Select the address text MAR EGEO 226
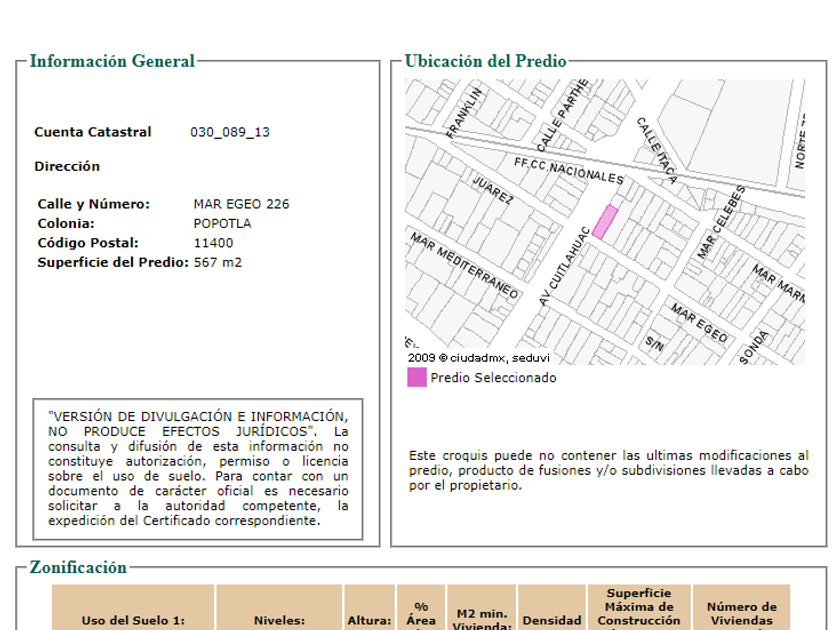 point(241,204)
